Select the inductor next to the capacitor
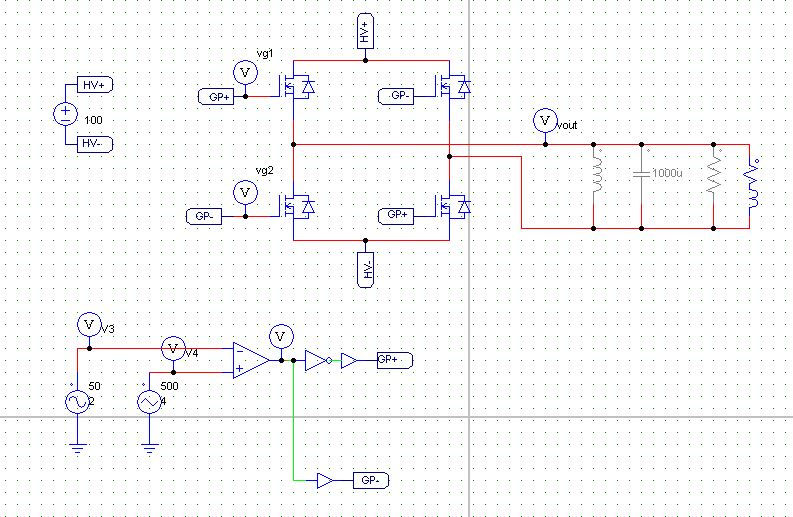The height and width of the screenshot is (517, 793). coord(597,175)
